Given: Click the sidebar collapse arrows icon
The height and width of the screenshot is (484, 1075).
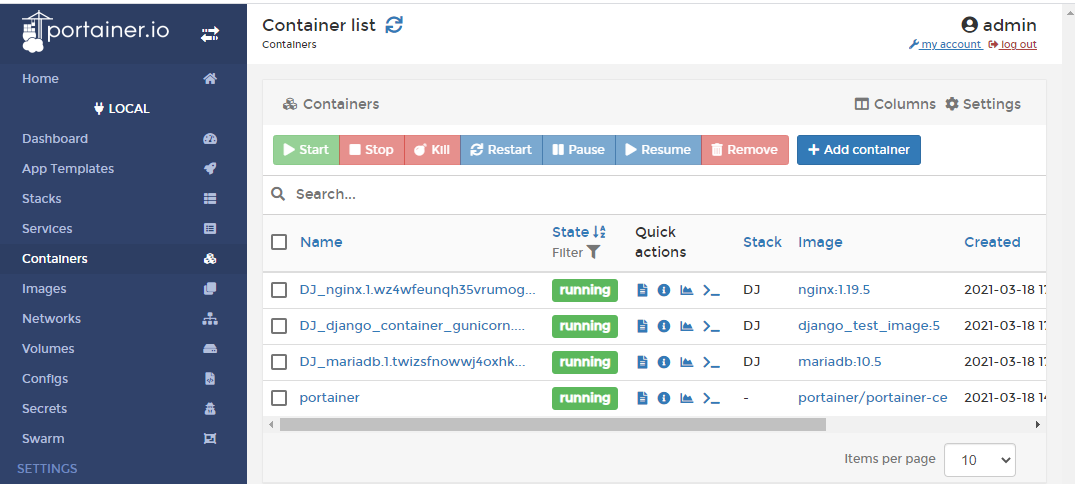Looking at the screenshot, I should click(x=210, y=34).
